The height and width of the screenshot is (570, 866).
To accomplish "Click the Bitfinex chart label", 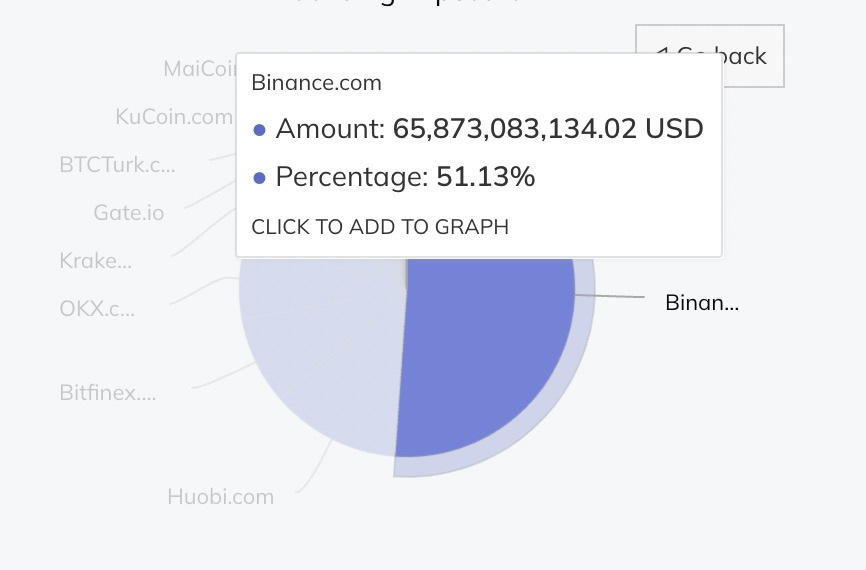I will point(108,392).
